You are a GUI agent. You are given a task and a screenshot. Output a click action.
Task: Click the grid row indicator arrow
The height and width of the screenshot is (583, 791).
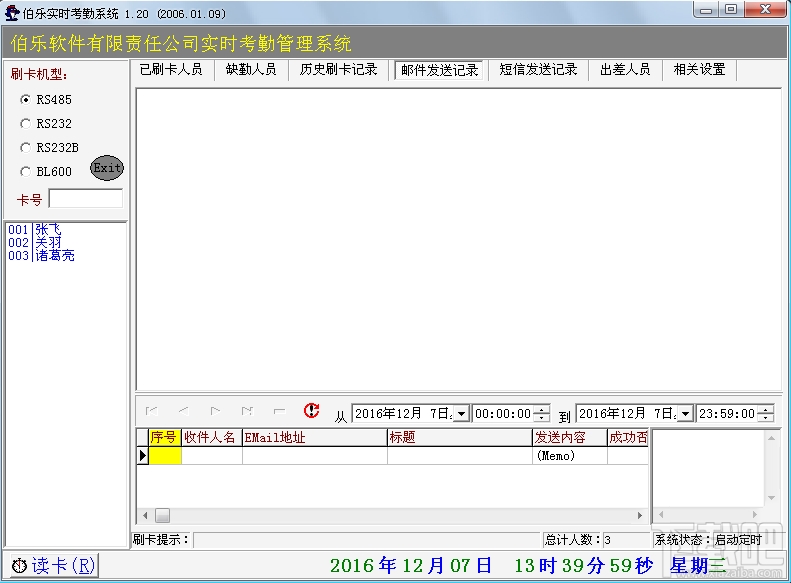pos(143,456)
